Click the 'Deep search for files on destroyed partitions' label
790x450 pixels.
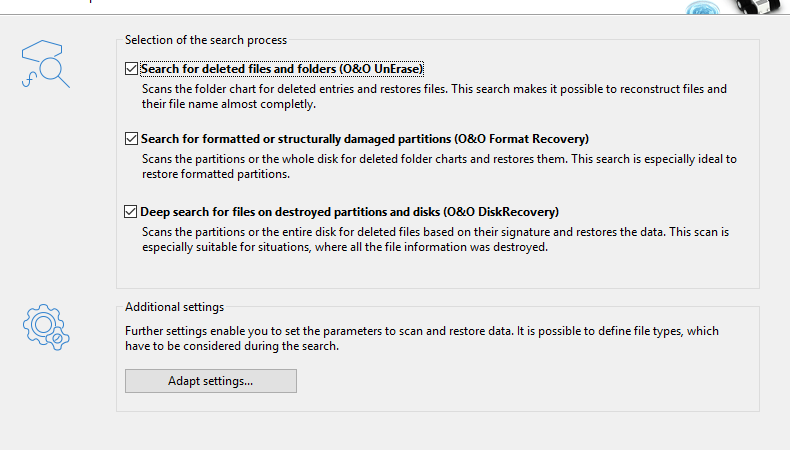tap(349, 212)
